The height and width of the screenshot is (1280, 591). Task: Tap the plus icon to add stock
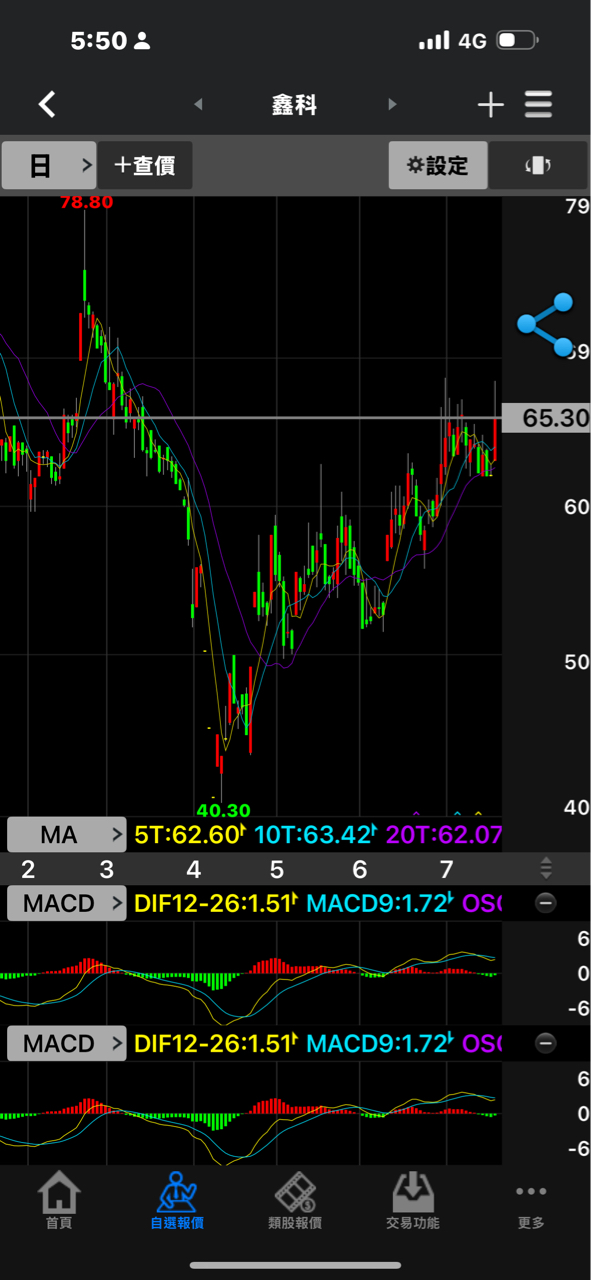click(490, 104)
